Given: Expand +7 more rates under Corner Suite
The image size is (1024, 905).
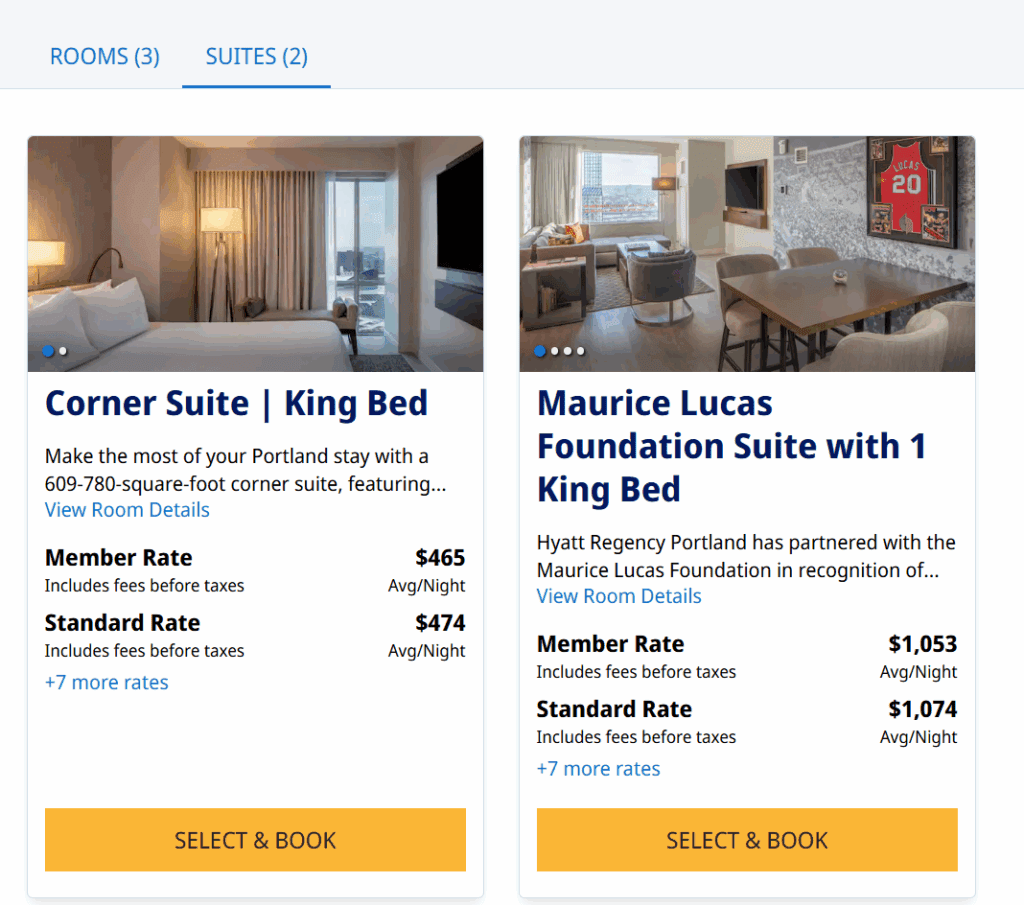Looking at the screenshot, I should click(106, 682).
